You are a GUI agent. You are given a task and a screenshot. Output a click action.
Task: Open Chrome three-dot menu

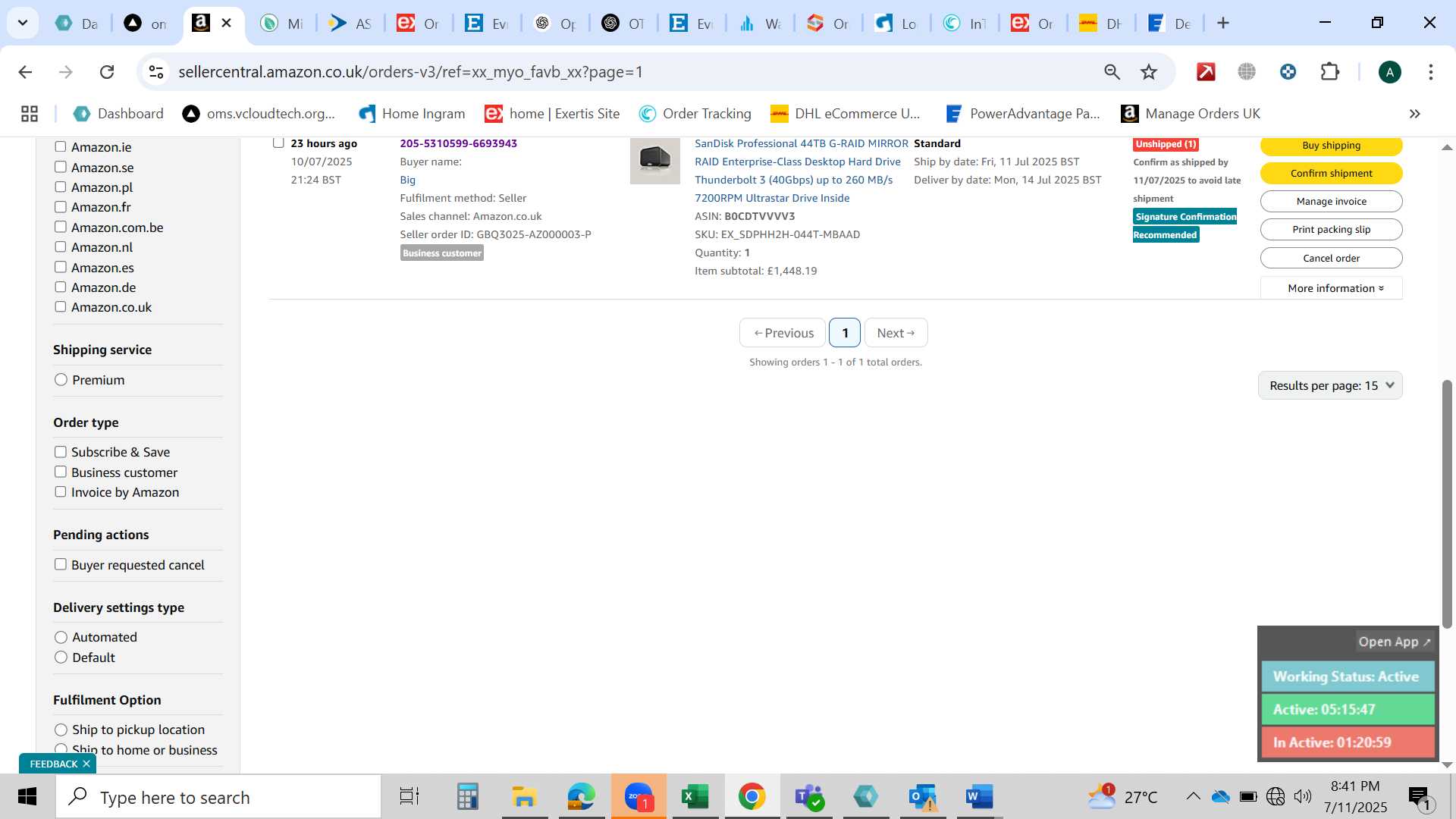tap(1430, 72)
